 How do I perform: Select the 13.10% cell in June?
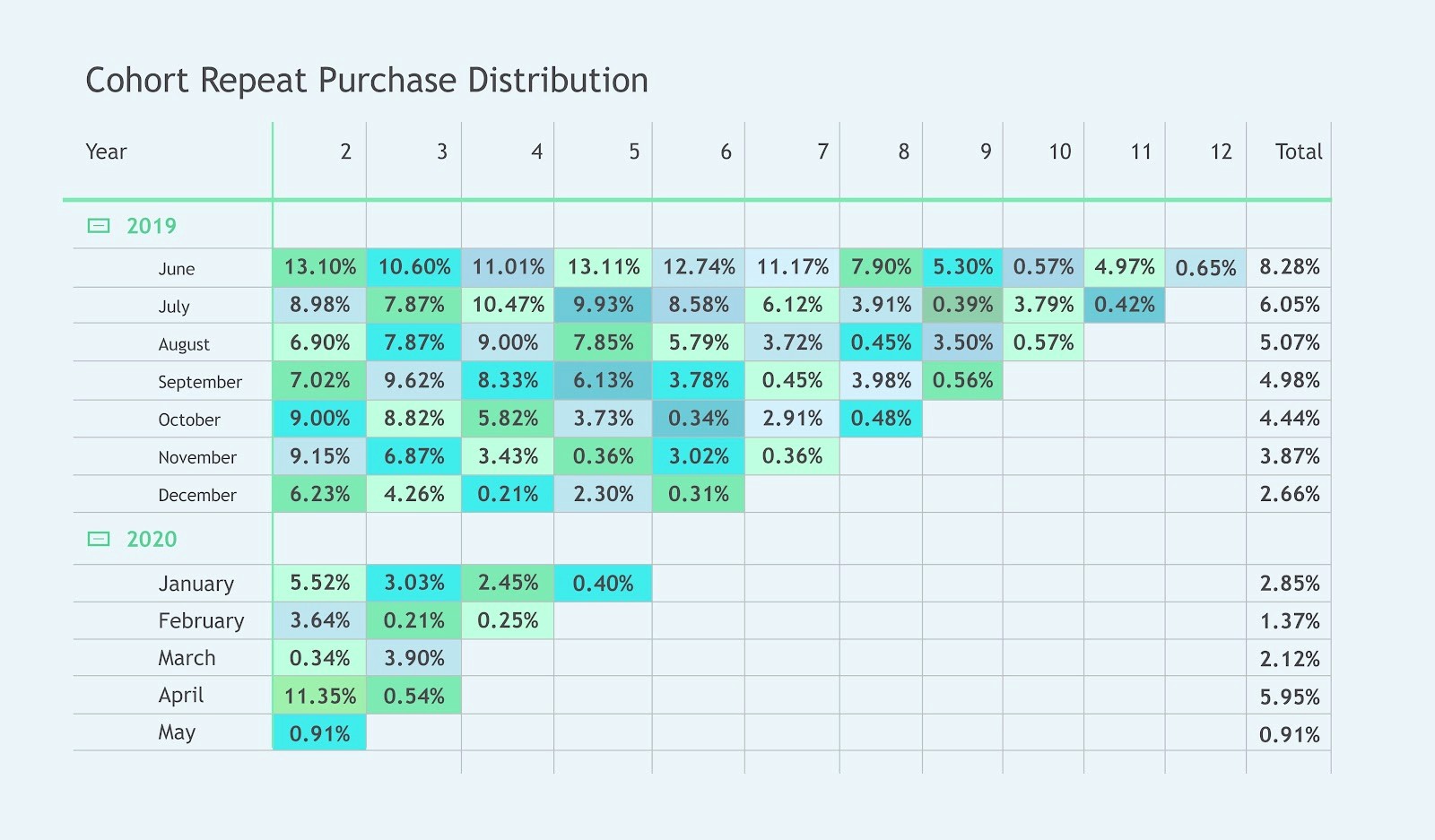(319, 267)
